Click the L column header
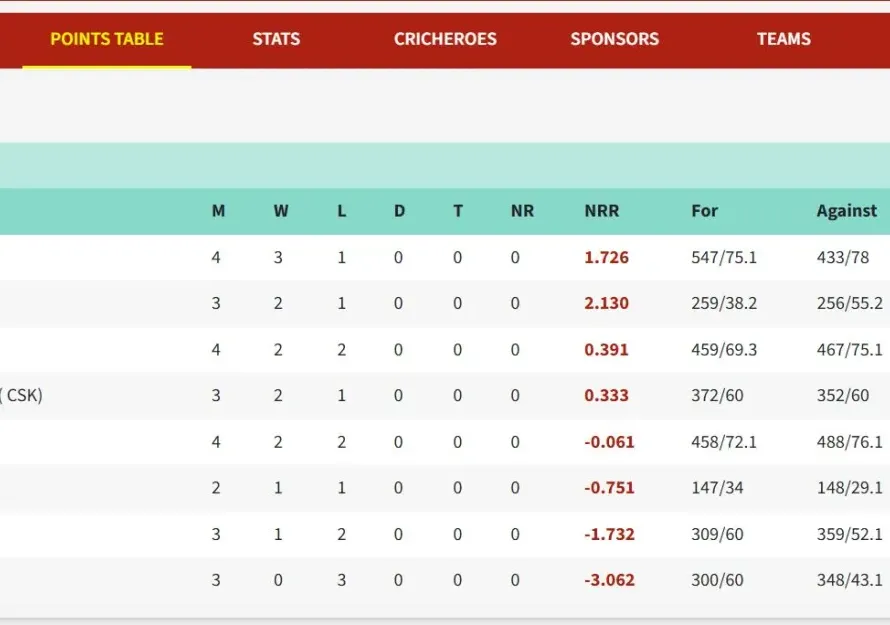Screen dimensions: 890x625 (342, 211)
